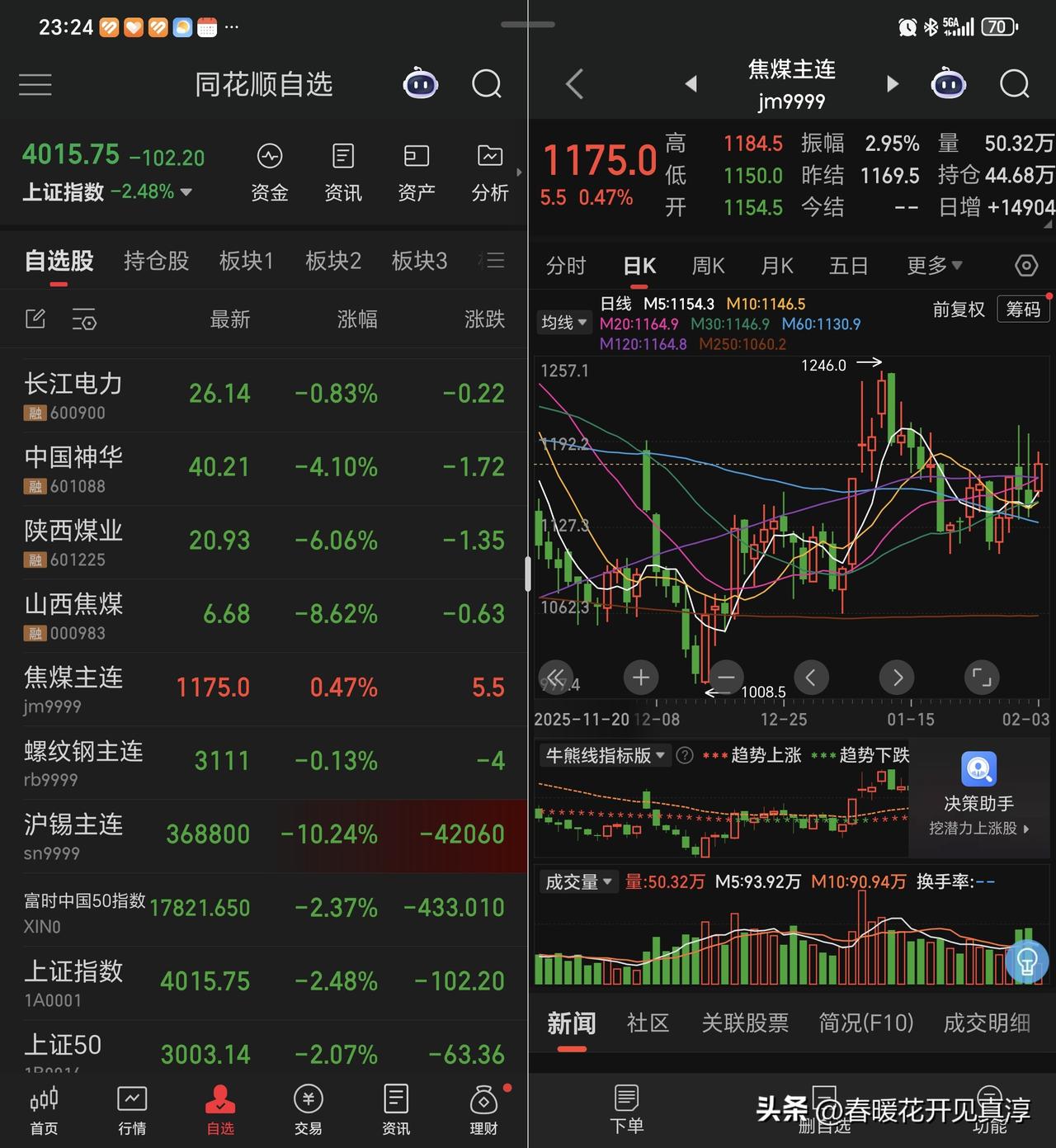Viewport: 1056px width, 1148px height.
Task: Expand more shortcuts arrow beside 分析
Action: click(x=519, y=172)
